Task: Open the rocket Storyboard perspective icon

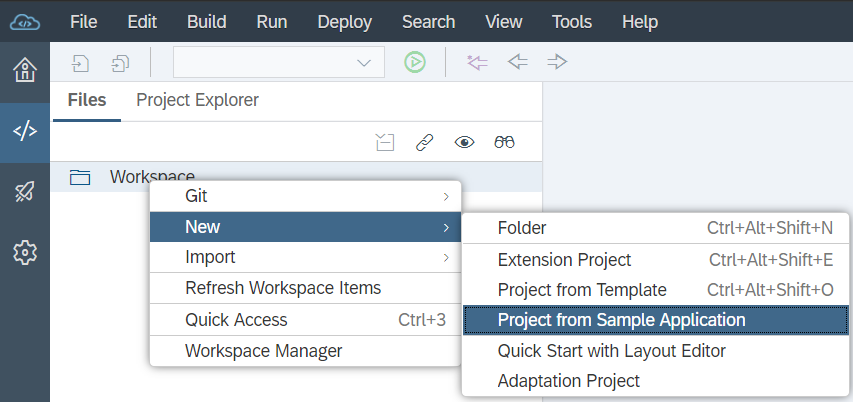Action: (25, 192)
